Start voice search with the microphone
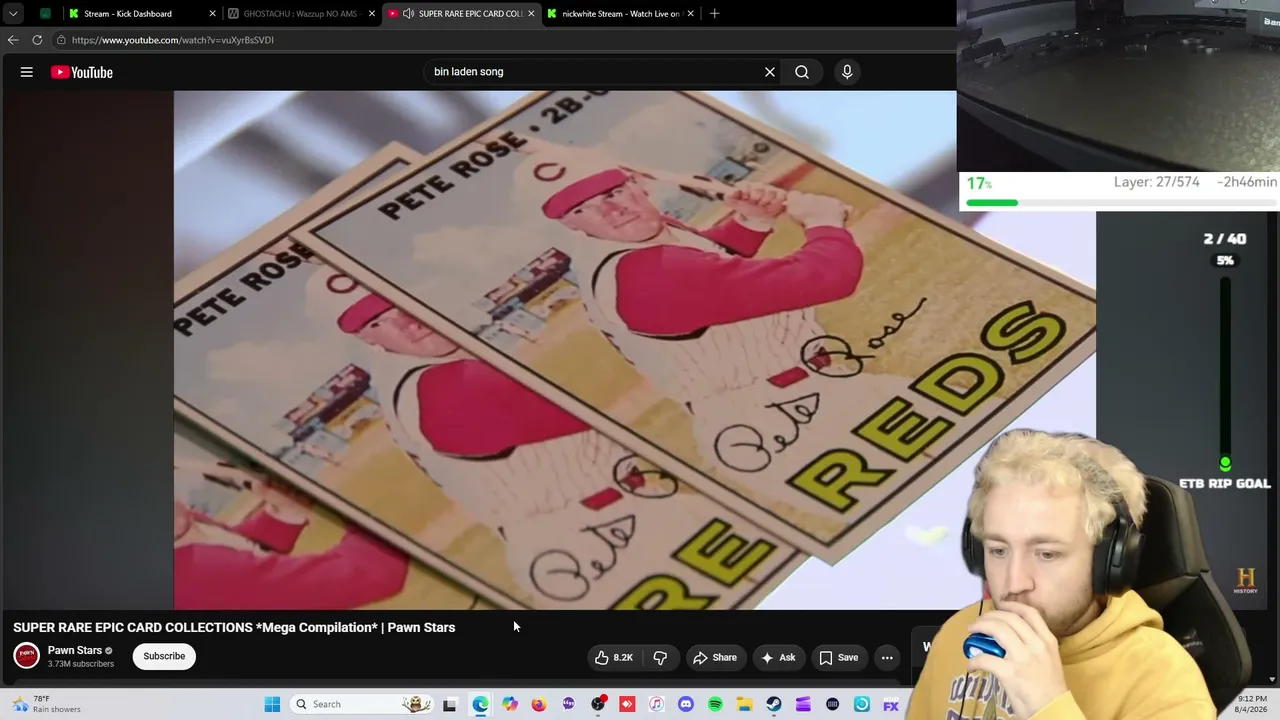 [847, 72]
